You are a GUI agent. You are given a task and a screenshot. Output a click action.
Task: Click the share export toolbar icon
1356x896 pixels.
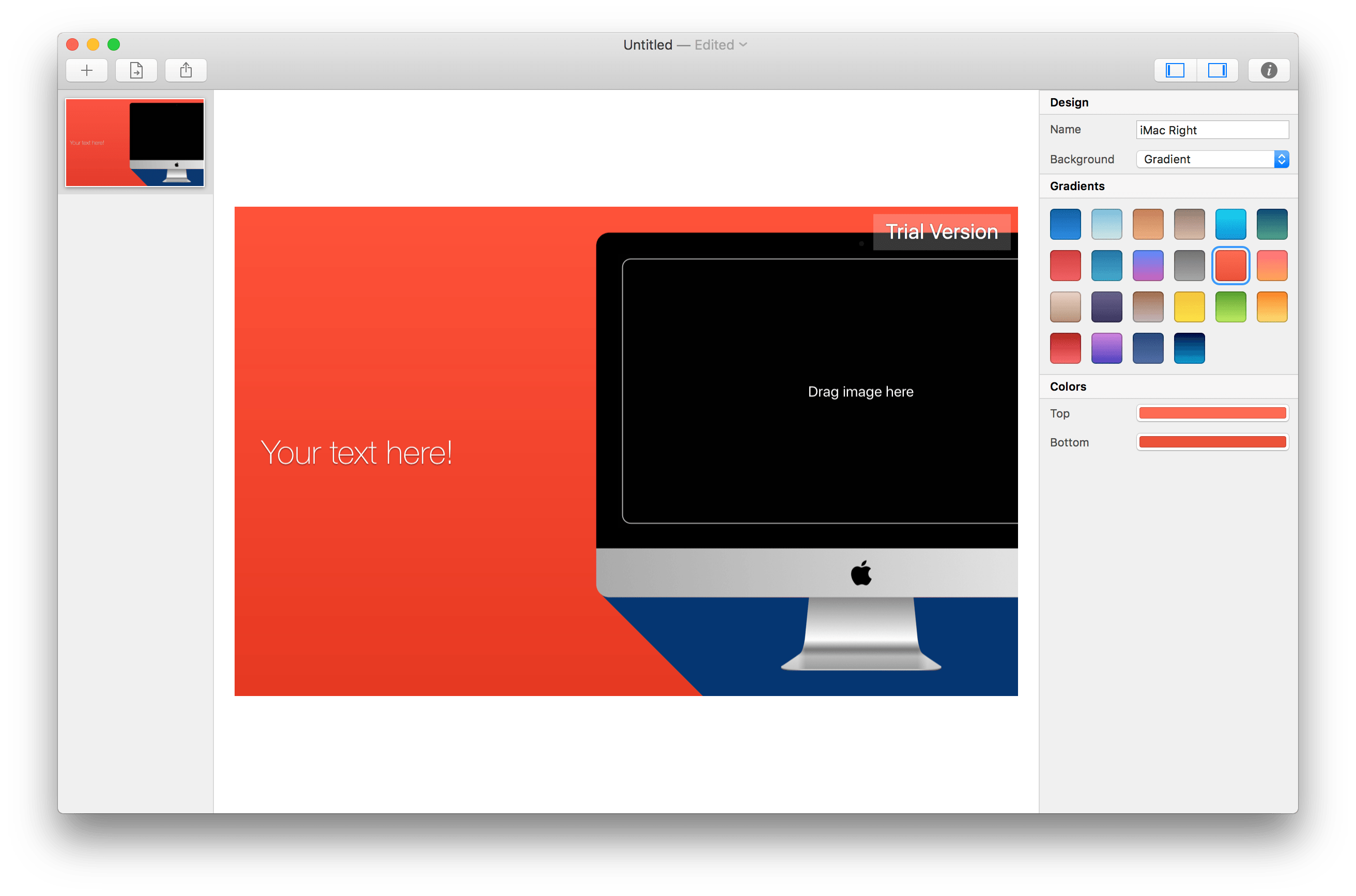[x=186, y=70]
